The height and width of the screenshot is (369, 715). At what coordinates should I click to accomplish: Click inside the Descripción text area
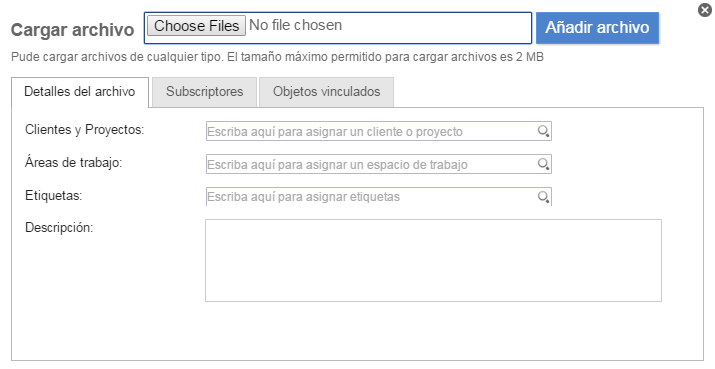tap(433, 260)
